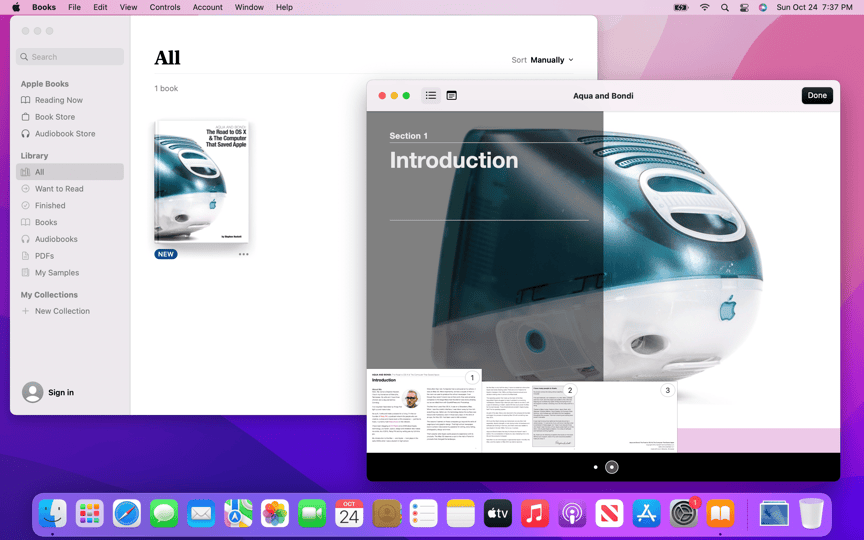Open Launchpad from the Dock
The height and width of the screenshot is (540, 864).
coord(89,514)
